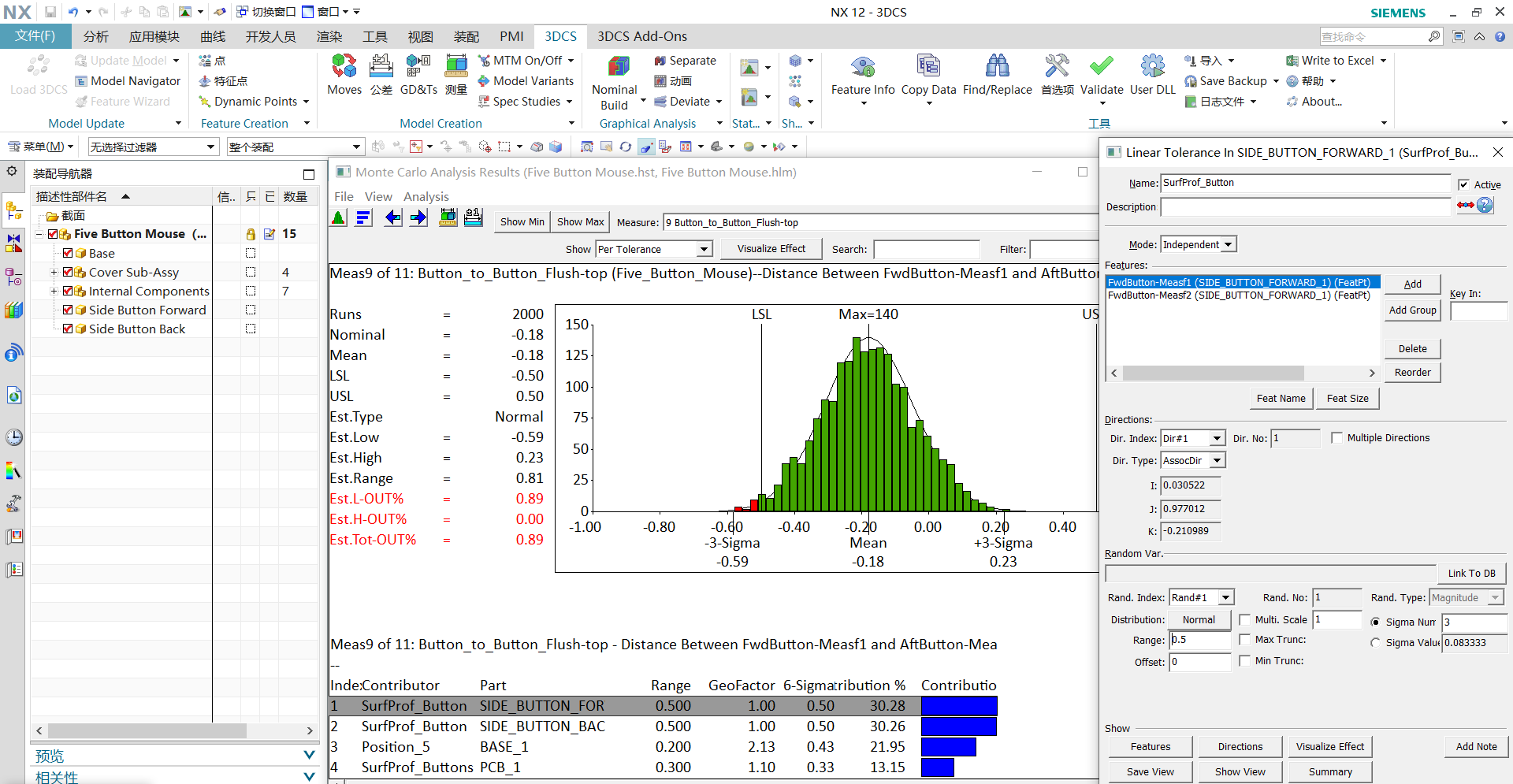Screen dimensions: 1513x784
Task: Open Model Navigator
Action: pyautogui.click(x=128, y=81)
